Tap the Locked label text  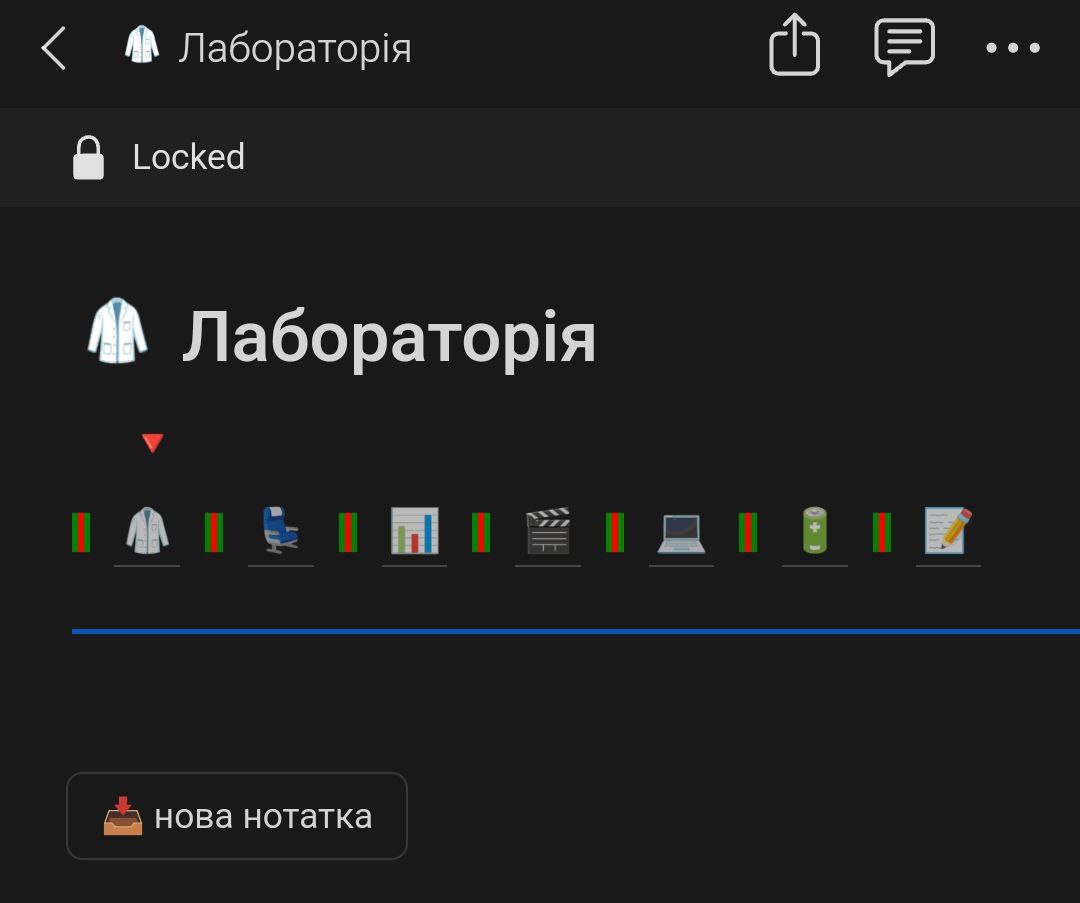[189, 157]
